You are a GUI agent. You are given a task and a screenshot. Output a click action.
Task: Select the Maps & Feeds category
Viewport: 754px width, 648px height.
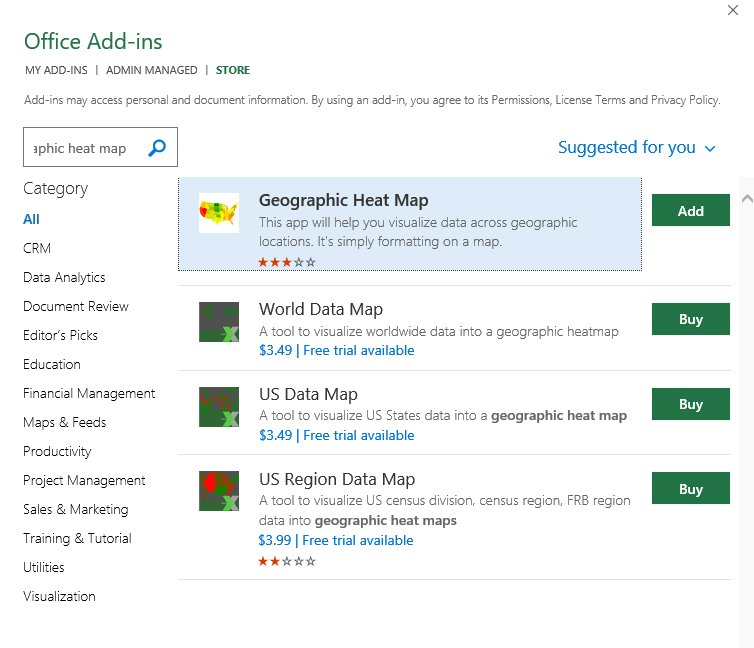[x=64, y=422]
